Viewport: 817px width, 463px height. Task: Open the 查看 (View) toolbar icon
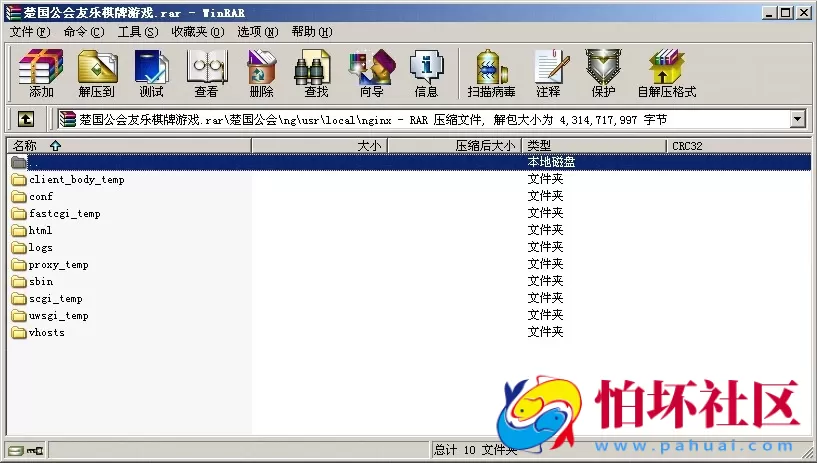click(206, 73)
